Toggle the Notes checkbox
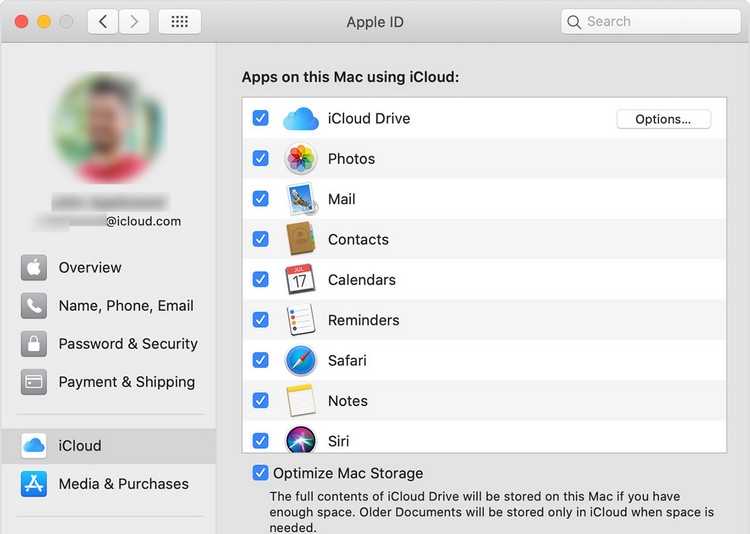This screenshot has height=534, width=750. tap(260, 400)
